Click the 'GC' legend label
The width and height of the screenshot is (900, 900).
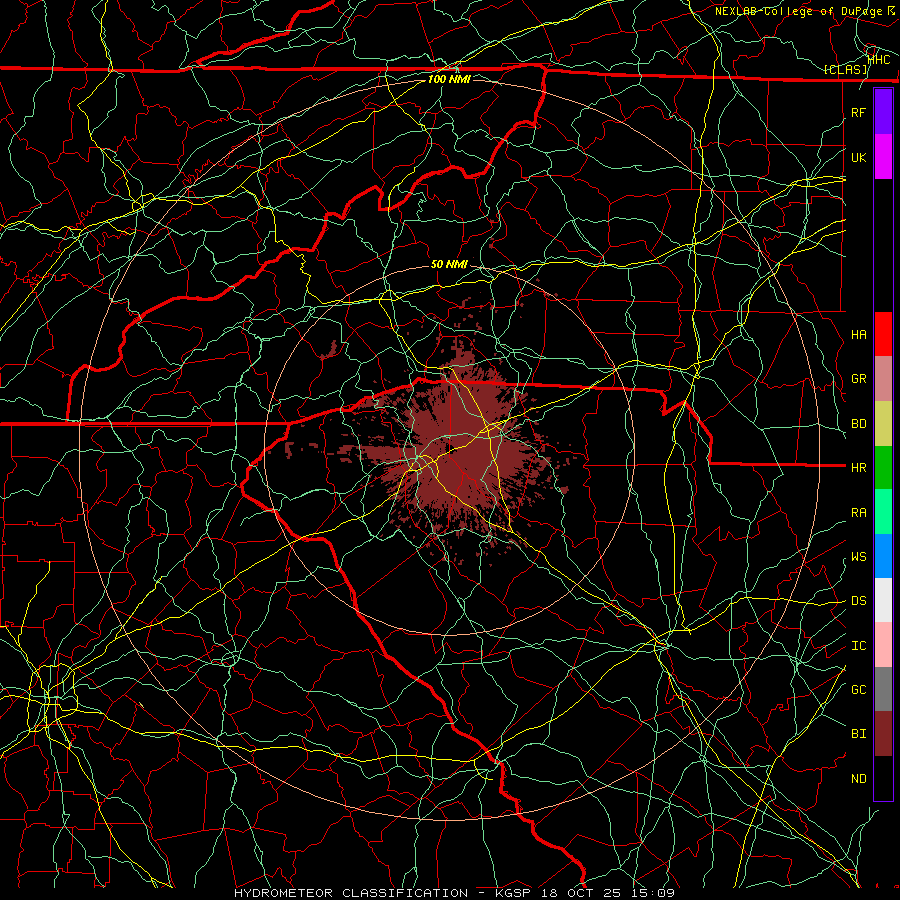[x=858, y=689]
